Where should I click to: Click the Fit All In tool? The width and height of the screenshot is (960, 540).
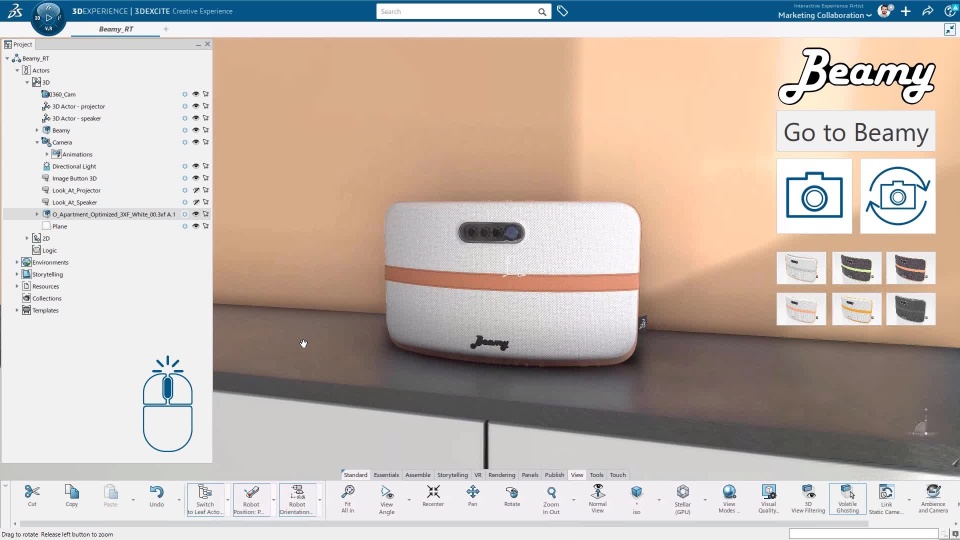click(x=347, y=496)
